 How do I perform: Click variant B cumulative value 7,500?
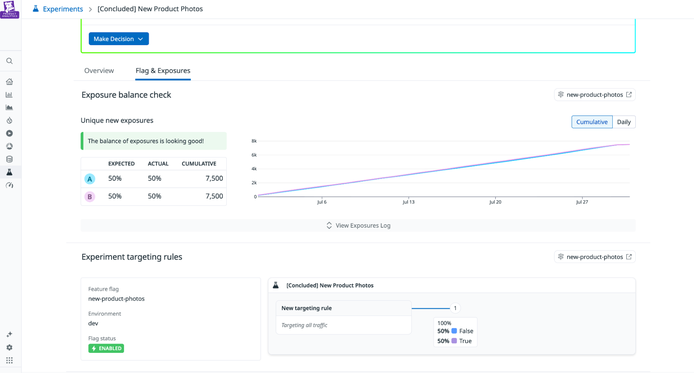click(214, 196)
